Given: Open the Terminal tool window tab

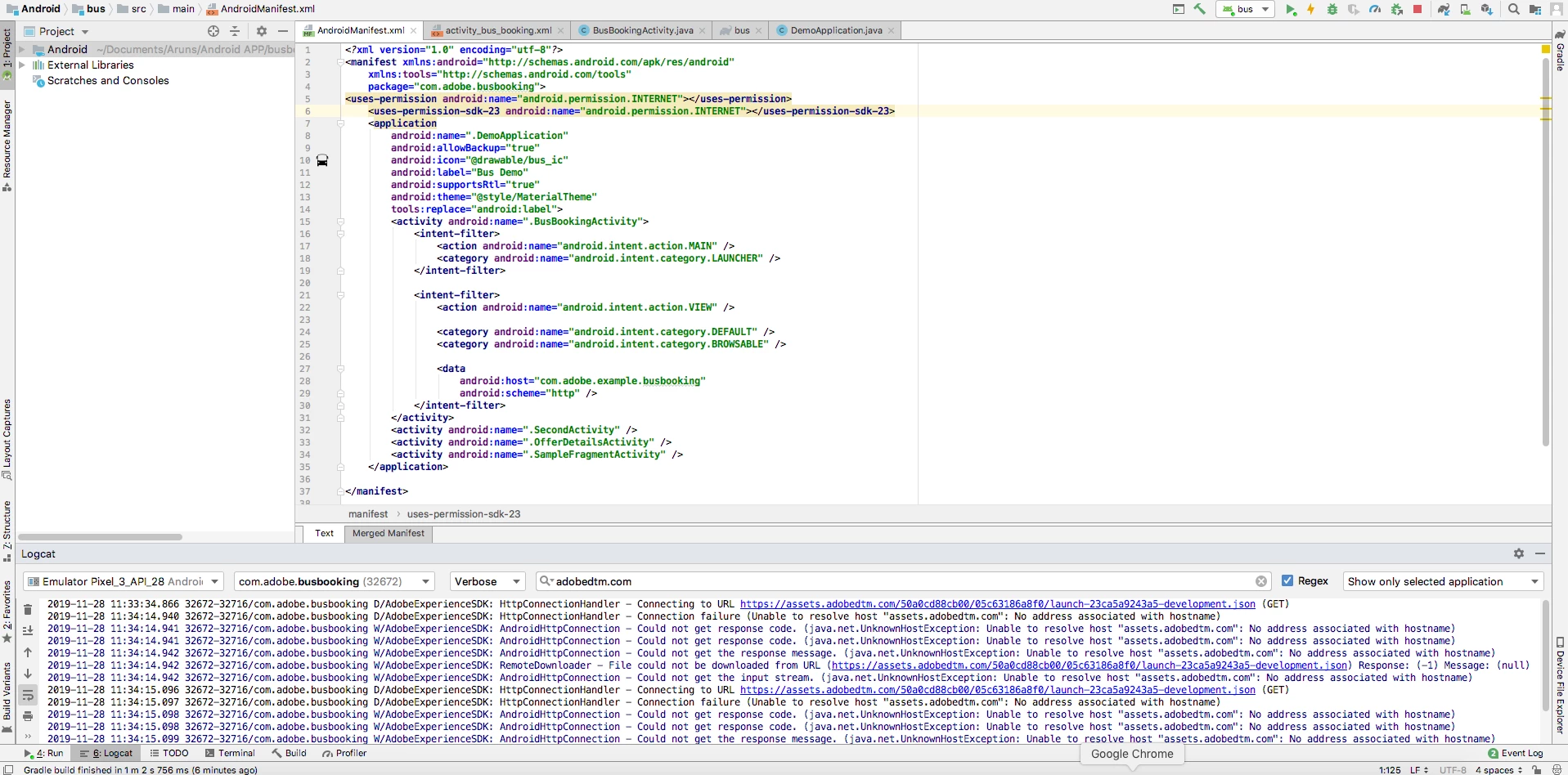Looking at the screenshot, I should [x=230, y=753].
